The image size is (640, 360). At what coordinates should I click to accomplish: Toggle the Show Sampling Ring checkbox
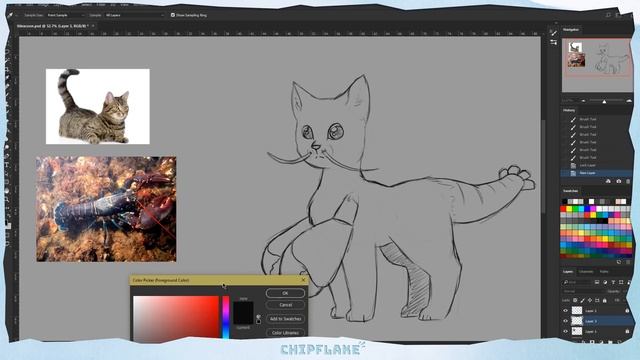point(173,15)
